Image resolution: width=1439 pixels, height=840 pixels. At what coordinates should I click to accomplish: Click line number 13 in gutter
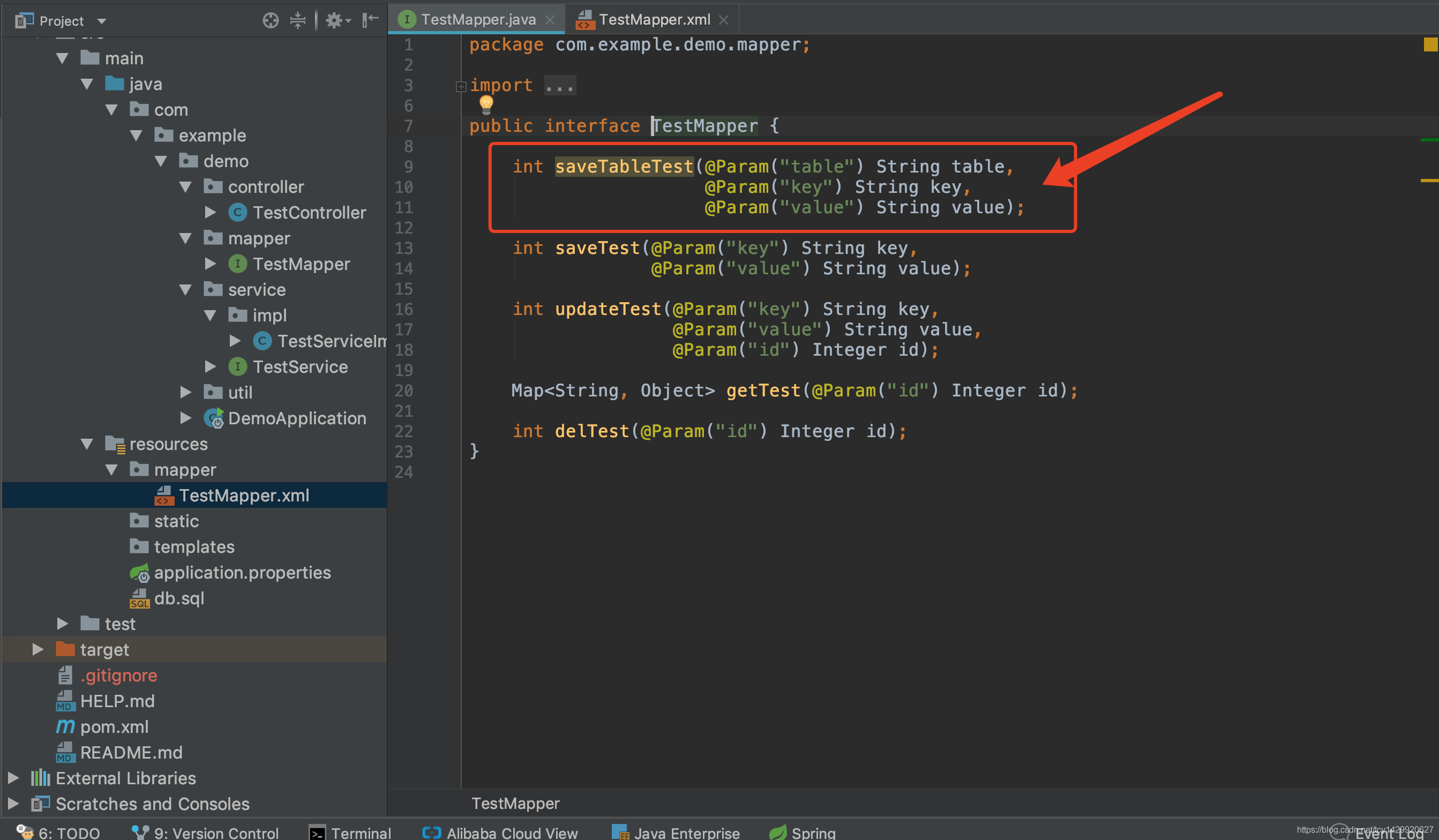[x=404, y=248]
